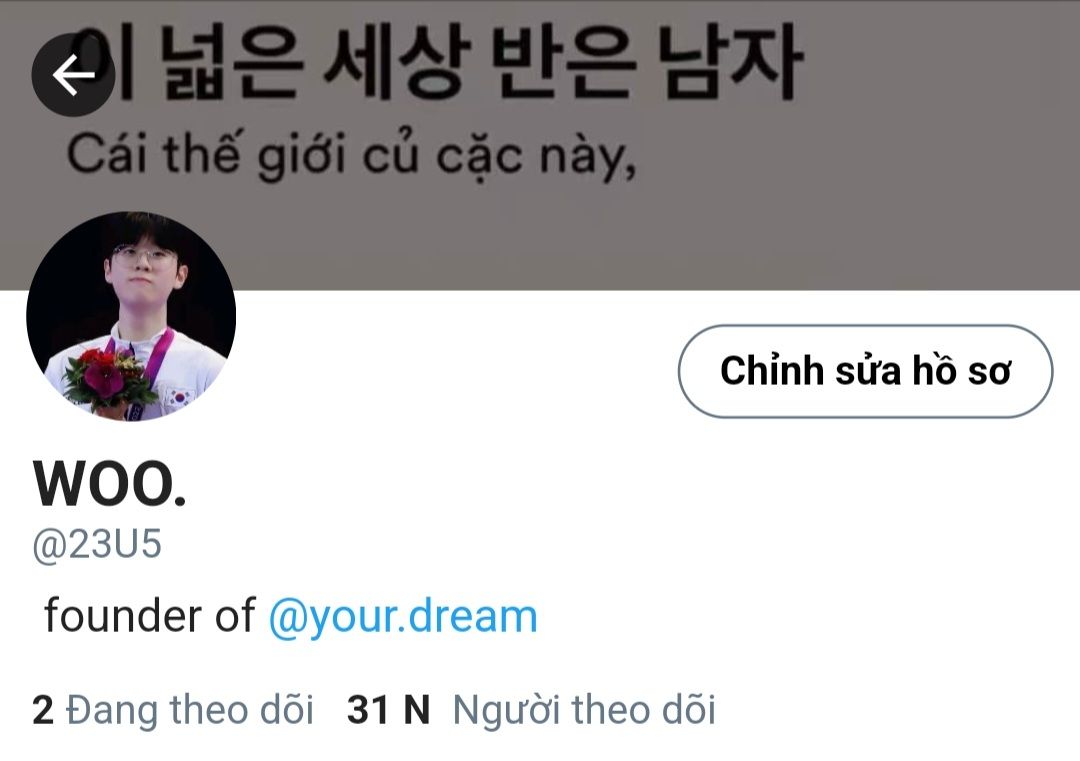This screenshot has height=761, width=1080.
Task: Click the 'founder of' bio text
Action: [x=149, y=615]
